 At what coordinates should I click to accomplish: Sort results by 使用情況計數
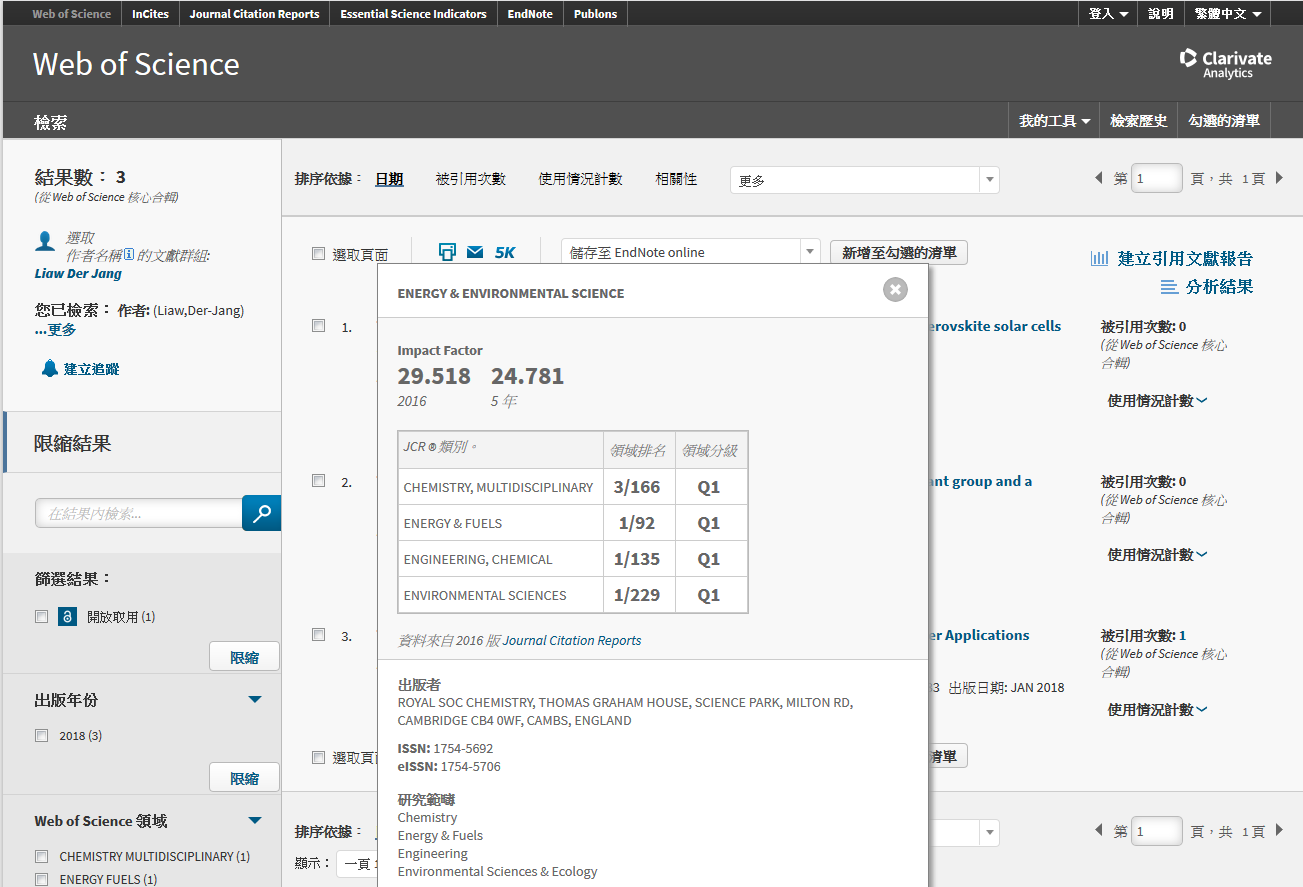coord(580,179)
